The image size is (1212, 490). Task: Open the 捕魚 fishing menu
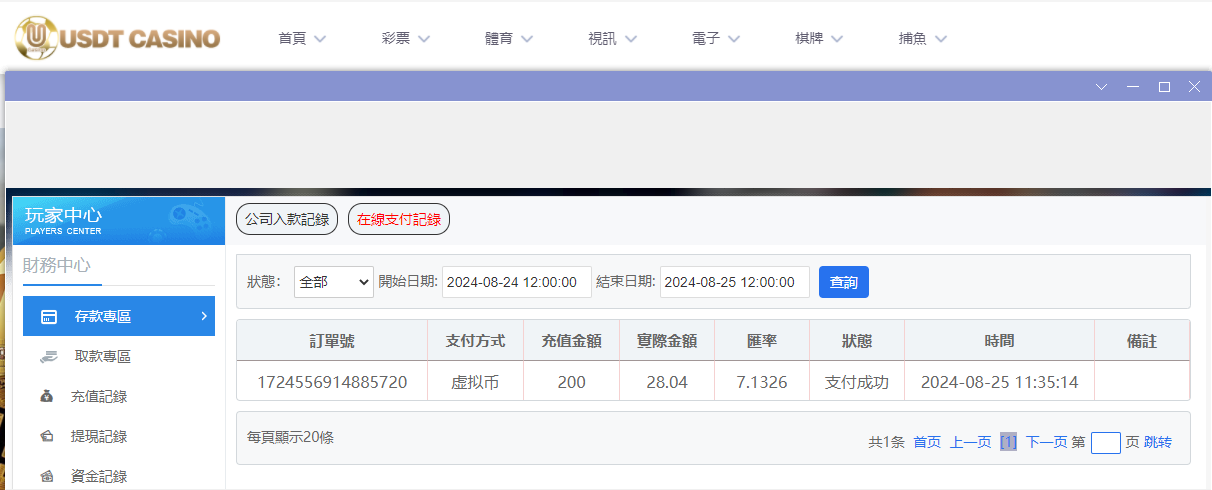922,39
